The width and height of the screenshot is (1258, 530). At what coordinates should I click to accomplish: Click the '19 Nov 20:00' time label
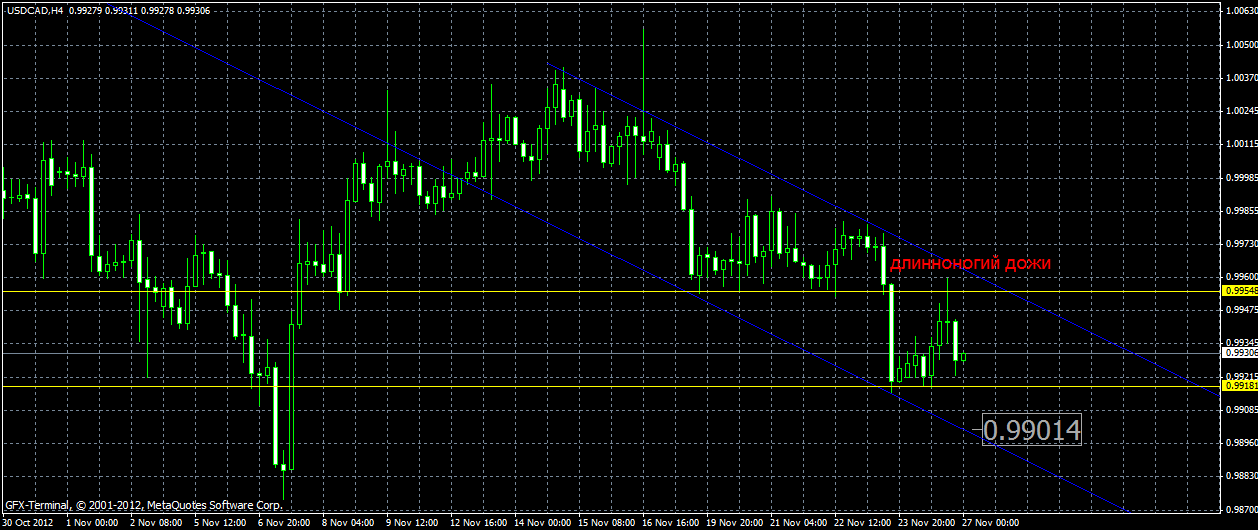(x=734, y=522)
